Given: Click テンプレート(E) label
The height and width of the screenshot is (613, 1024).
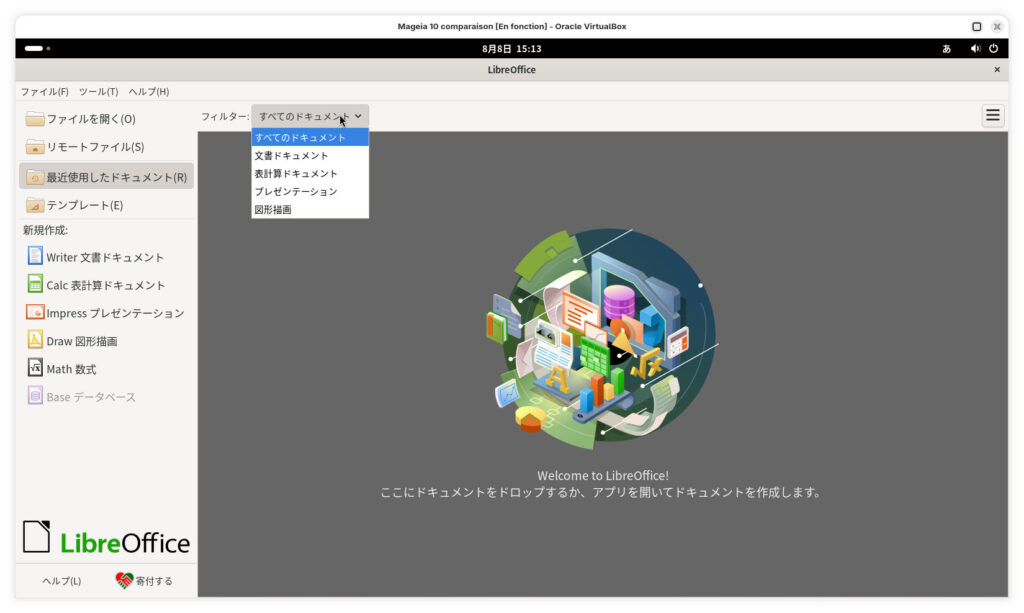Looking at the screenshot, I should point(85,205).
